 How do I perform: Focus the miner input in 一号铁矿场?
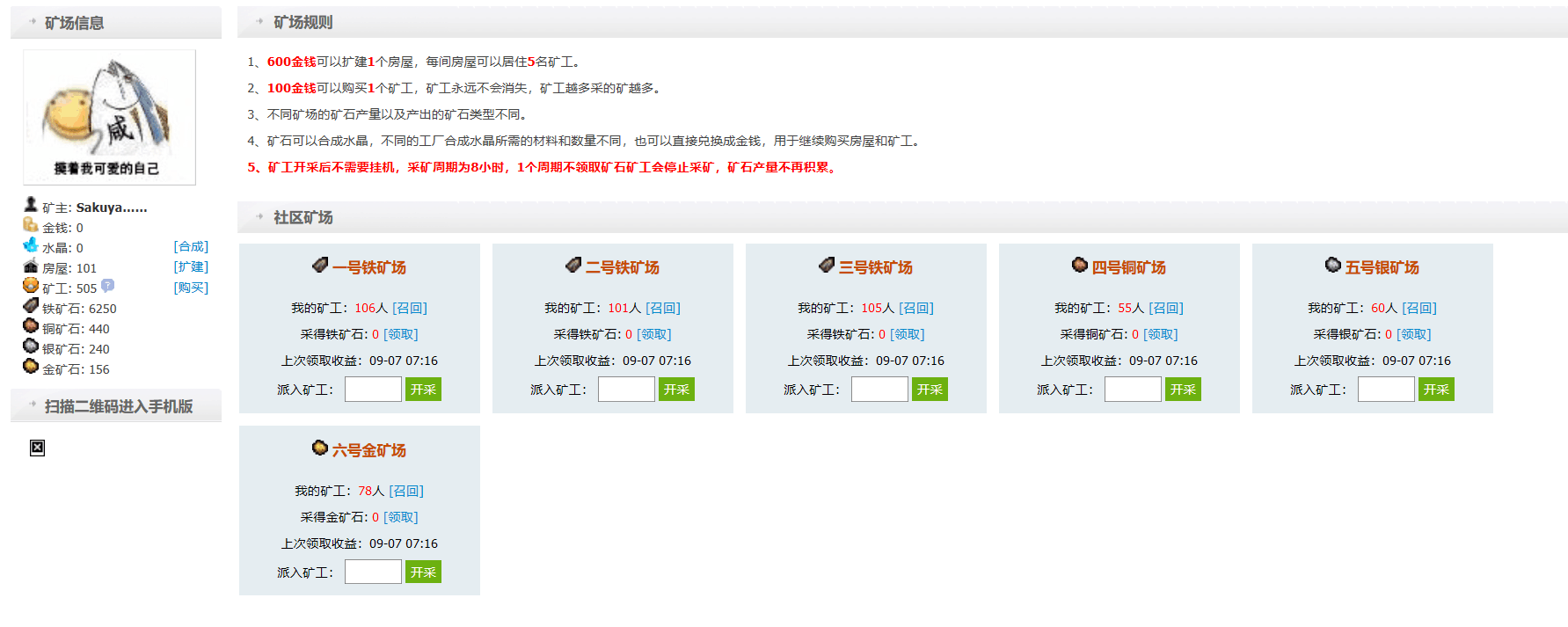(x=373, y=389)
